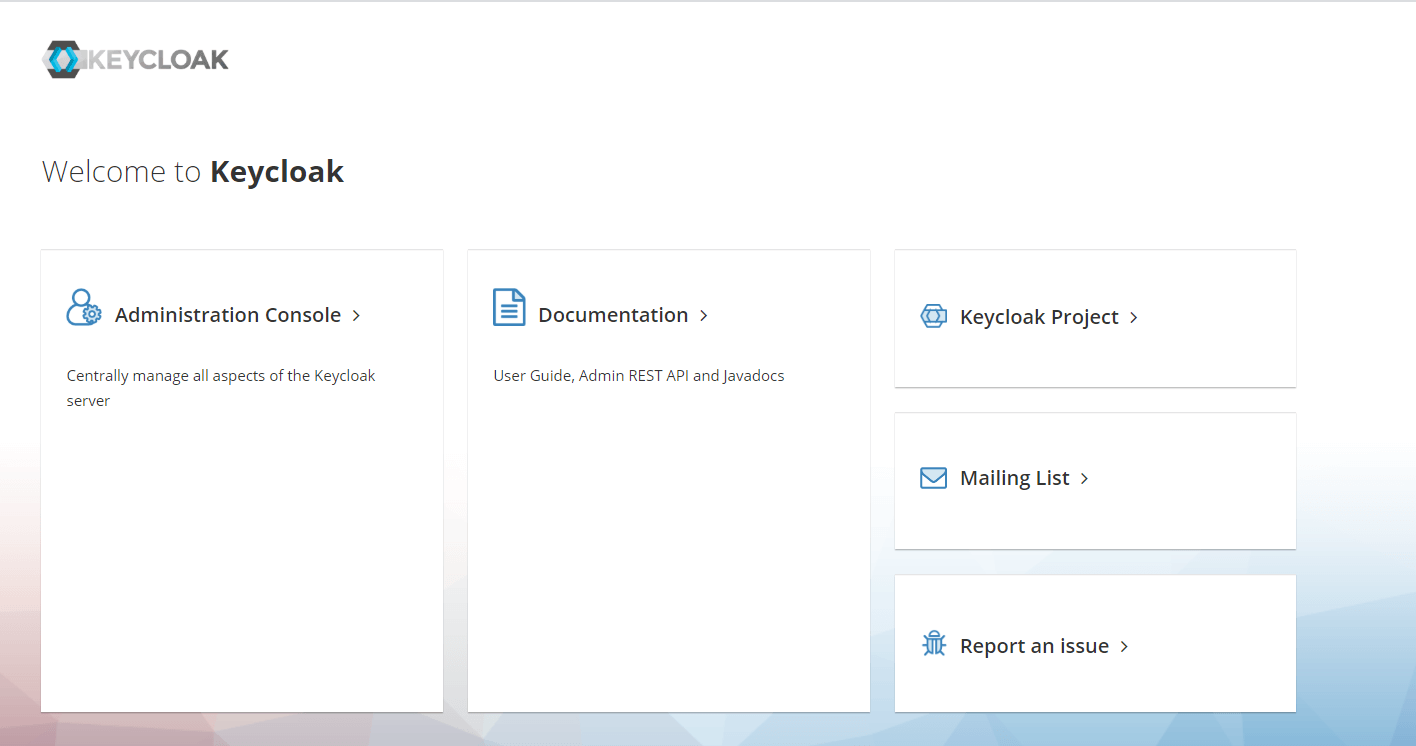Viewport: 1416px width, 746px height.
Task: Click the 'Welcome to Keycloak' heading
Action: 193,172
